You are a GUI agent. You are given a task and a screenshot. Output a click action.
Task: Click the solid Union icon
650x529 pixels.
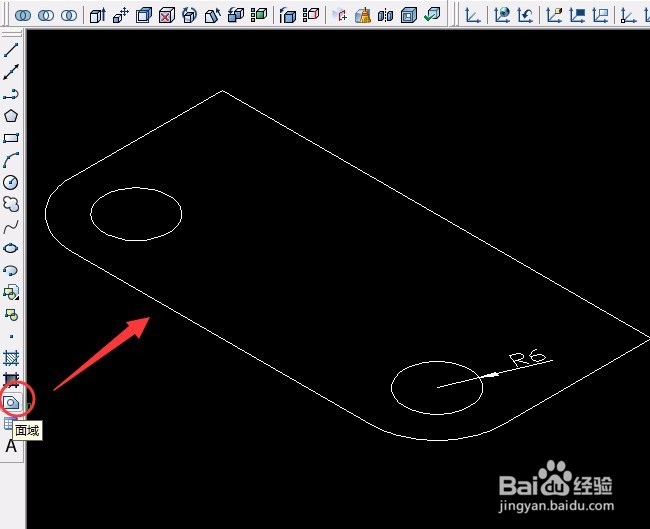click(23, 15)
